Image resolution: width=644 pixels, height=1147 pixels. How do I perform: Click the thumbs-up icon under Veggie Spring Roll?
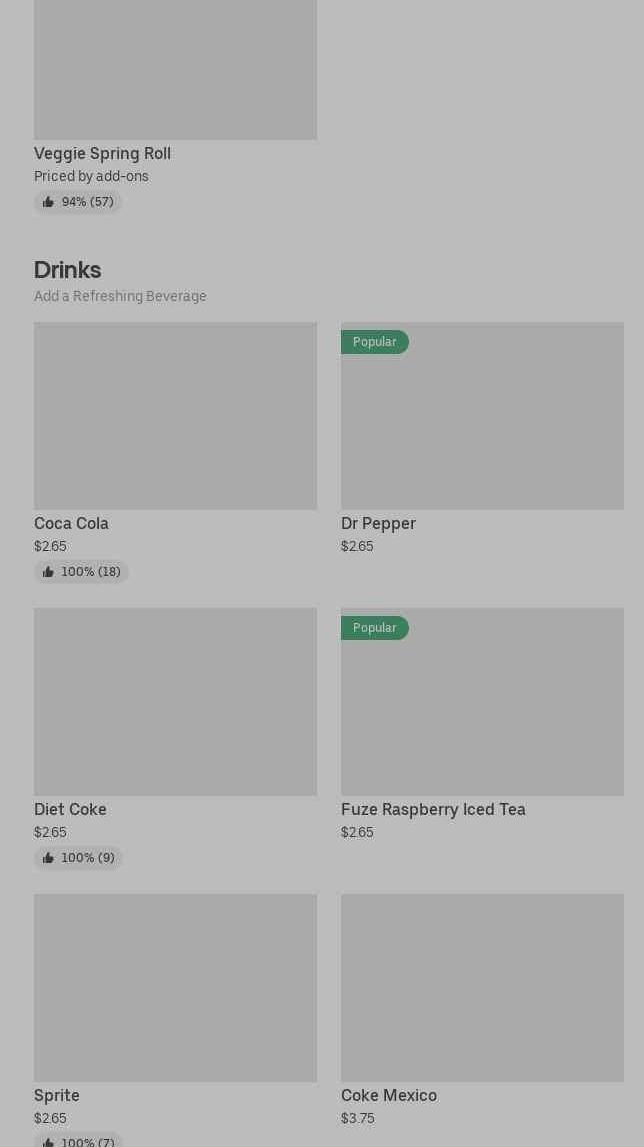point(48,202)
